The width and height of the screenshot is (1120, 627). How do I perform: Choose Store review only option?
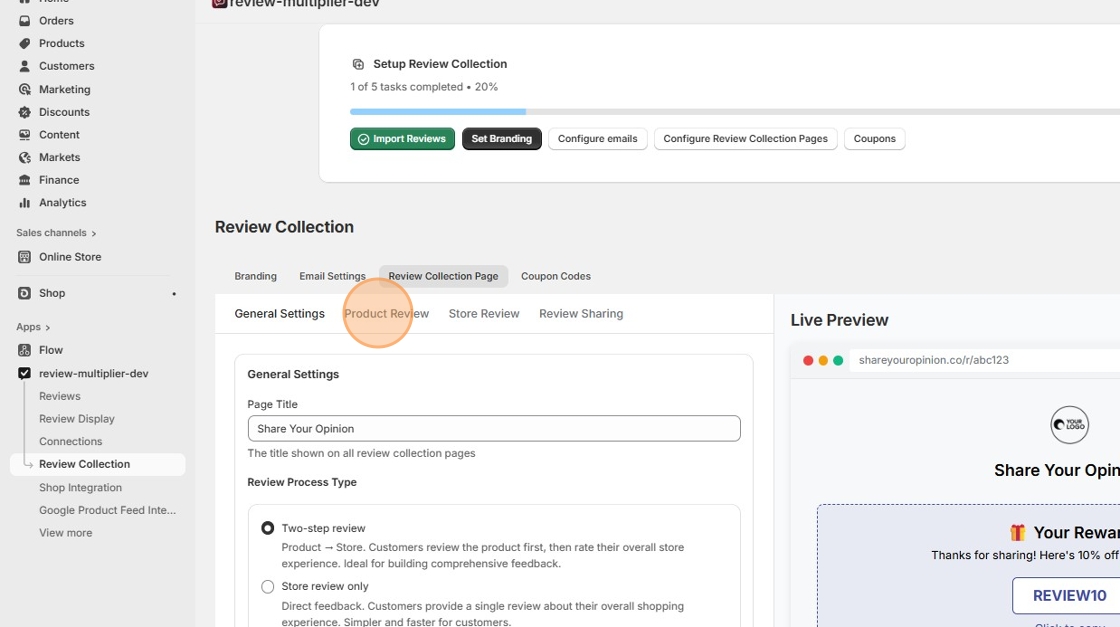pyautogui.click(x=267, y=586)
